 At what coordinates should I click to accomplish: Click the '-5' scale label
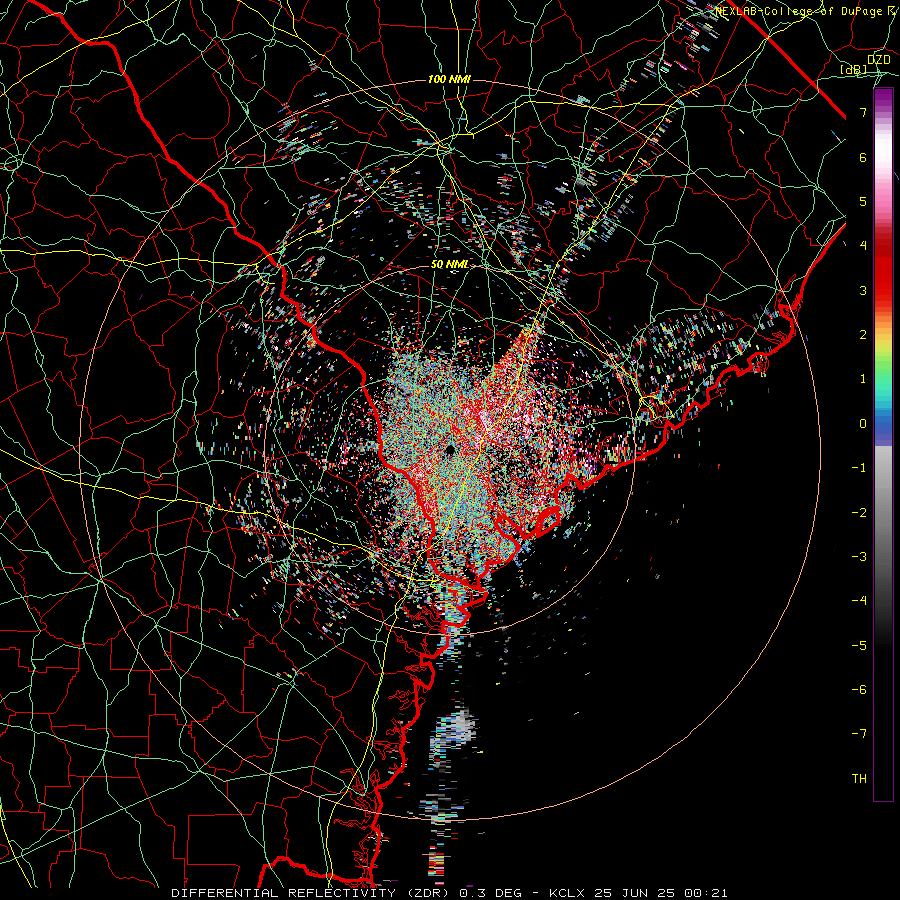859,646
